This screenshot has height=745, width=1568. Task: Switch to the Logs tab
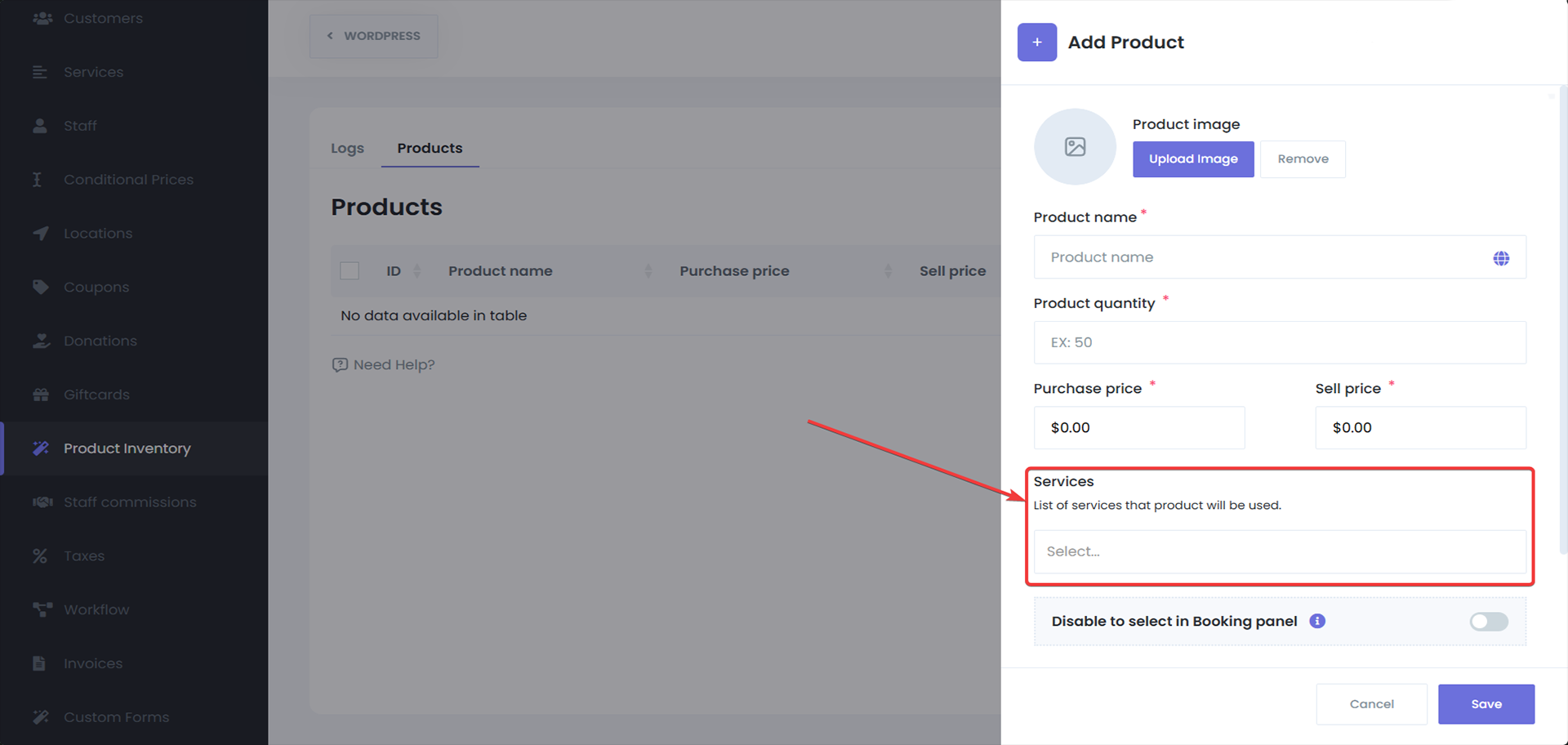(347, 148)
